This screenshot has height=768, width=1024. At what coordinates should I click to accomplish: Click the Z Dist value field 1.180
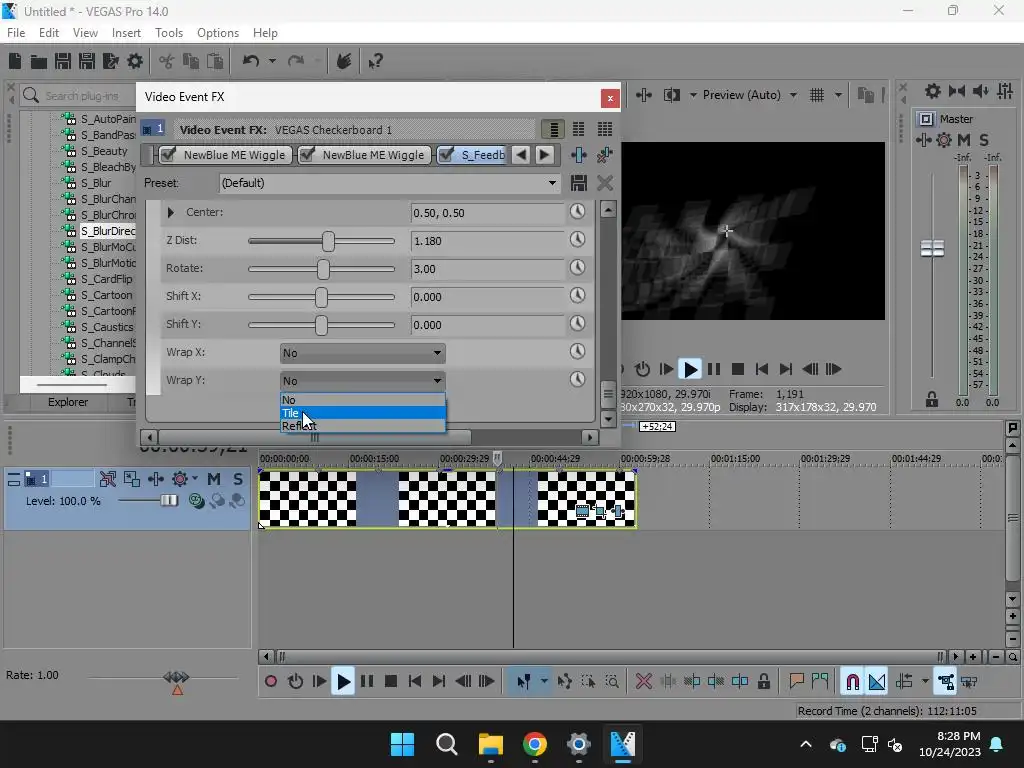487,241
